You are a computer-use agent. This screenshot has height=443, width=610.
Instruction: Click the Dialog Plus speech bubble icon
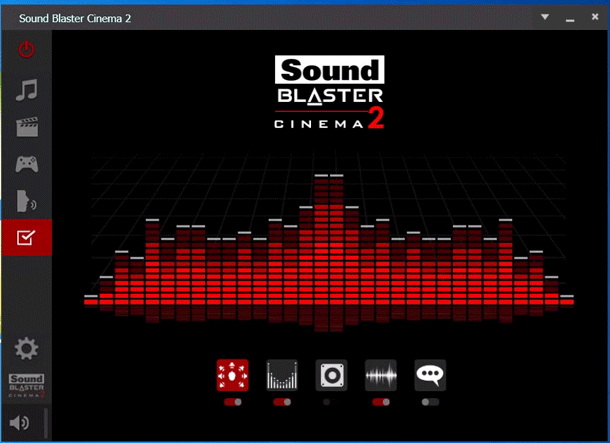pos(430,374)
